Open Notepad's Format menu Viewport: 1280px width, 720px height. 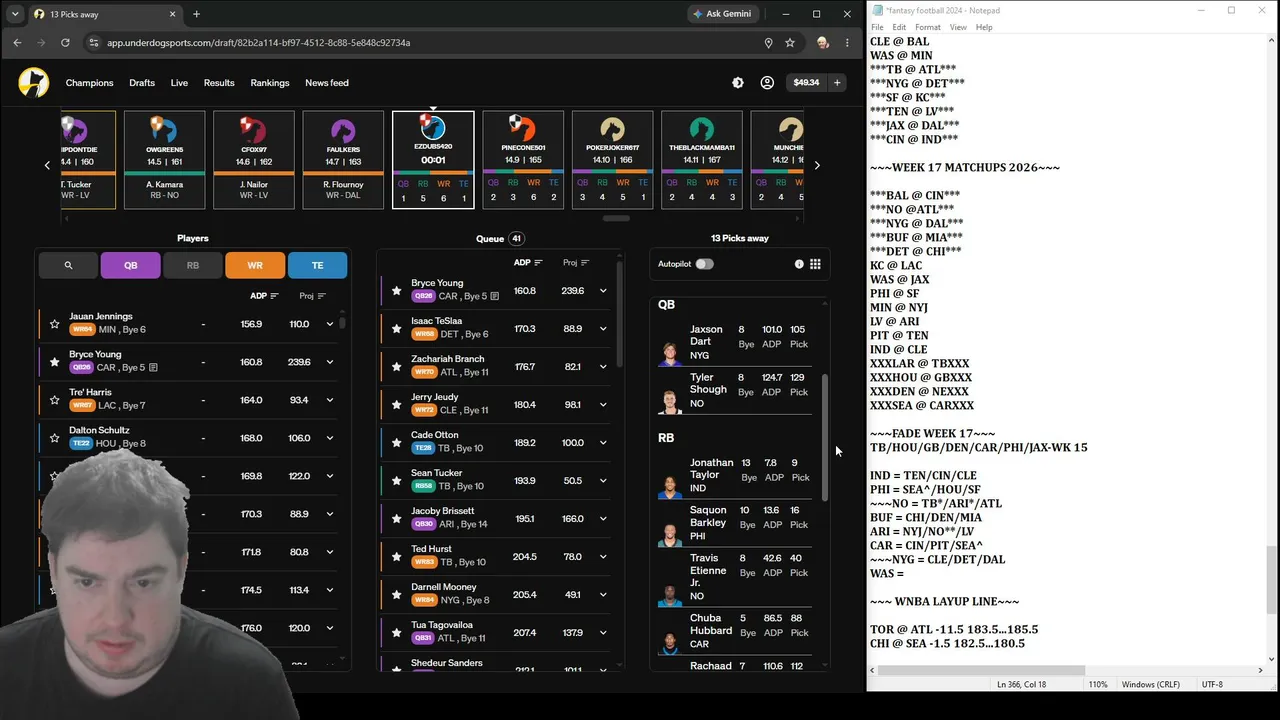927,27
